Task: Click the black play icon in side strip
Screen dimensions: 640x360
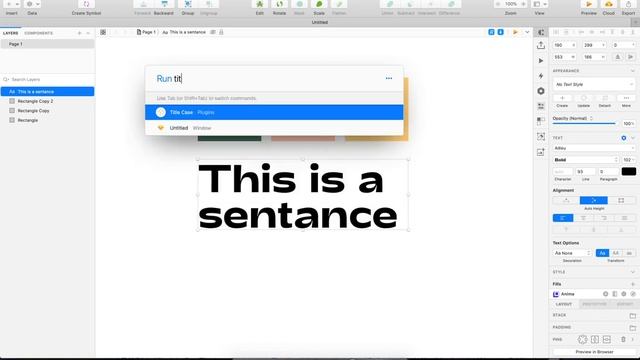Action: 541,61
